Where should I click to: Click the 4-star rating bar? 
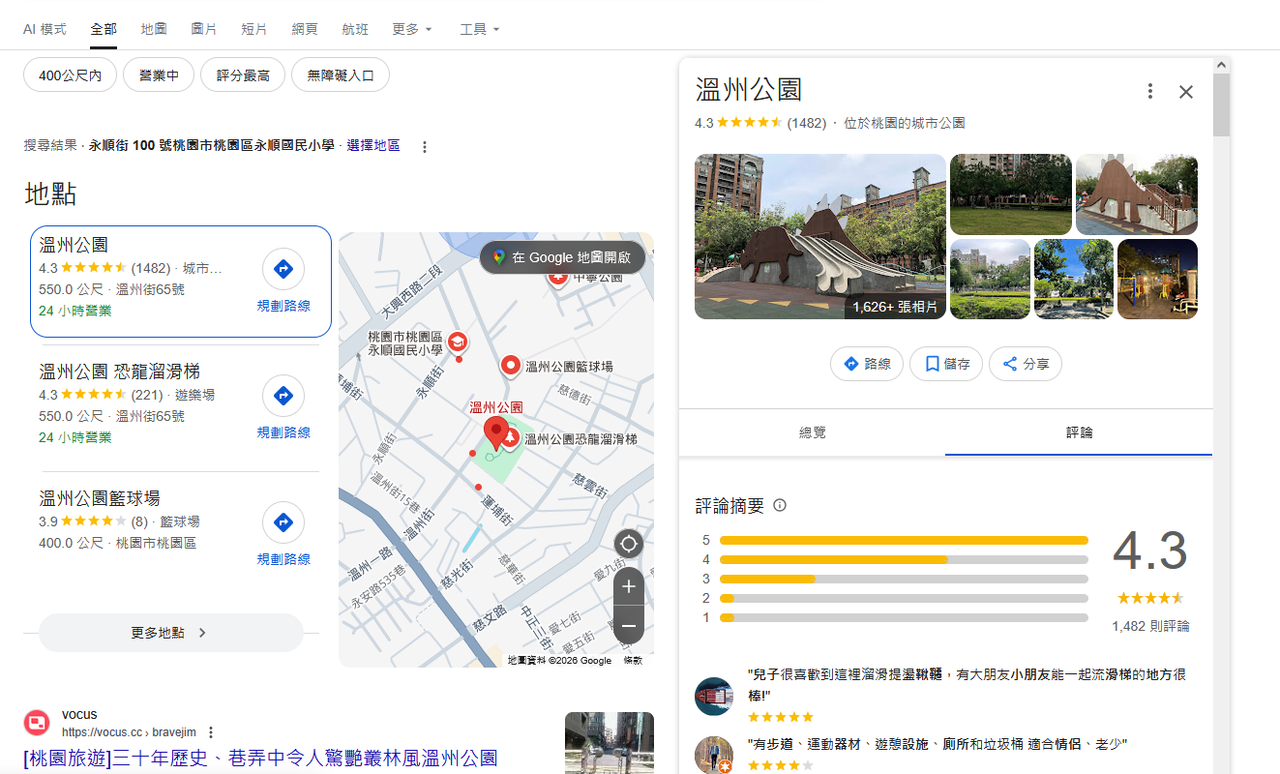pos(903,560)
